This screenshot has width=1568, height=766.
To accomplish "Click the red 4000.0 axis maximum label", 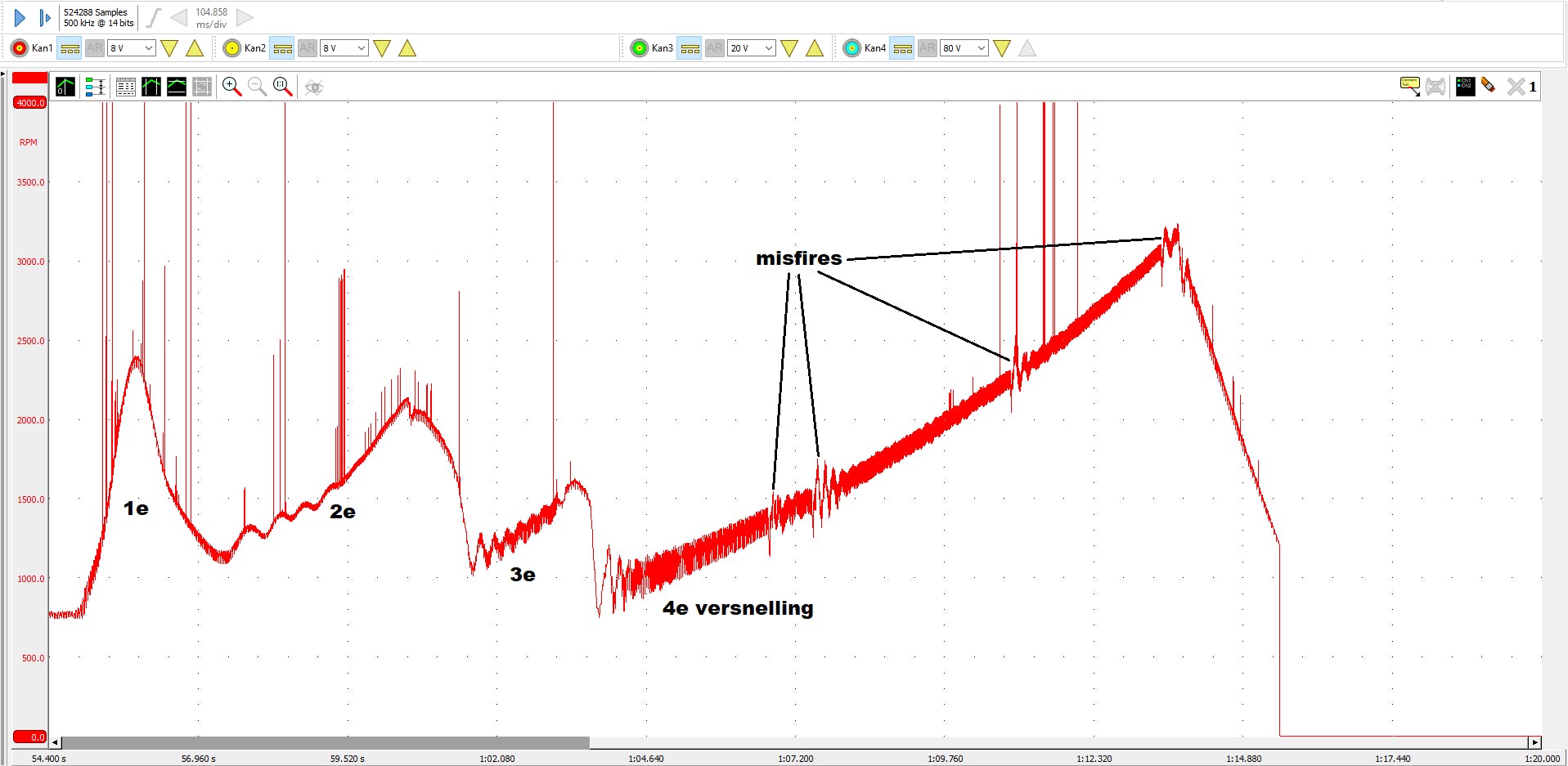I will tap(30, 103).
